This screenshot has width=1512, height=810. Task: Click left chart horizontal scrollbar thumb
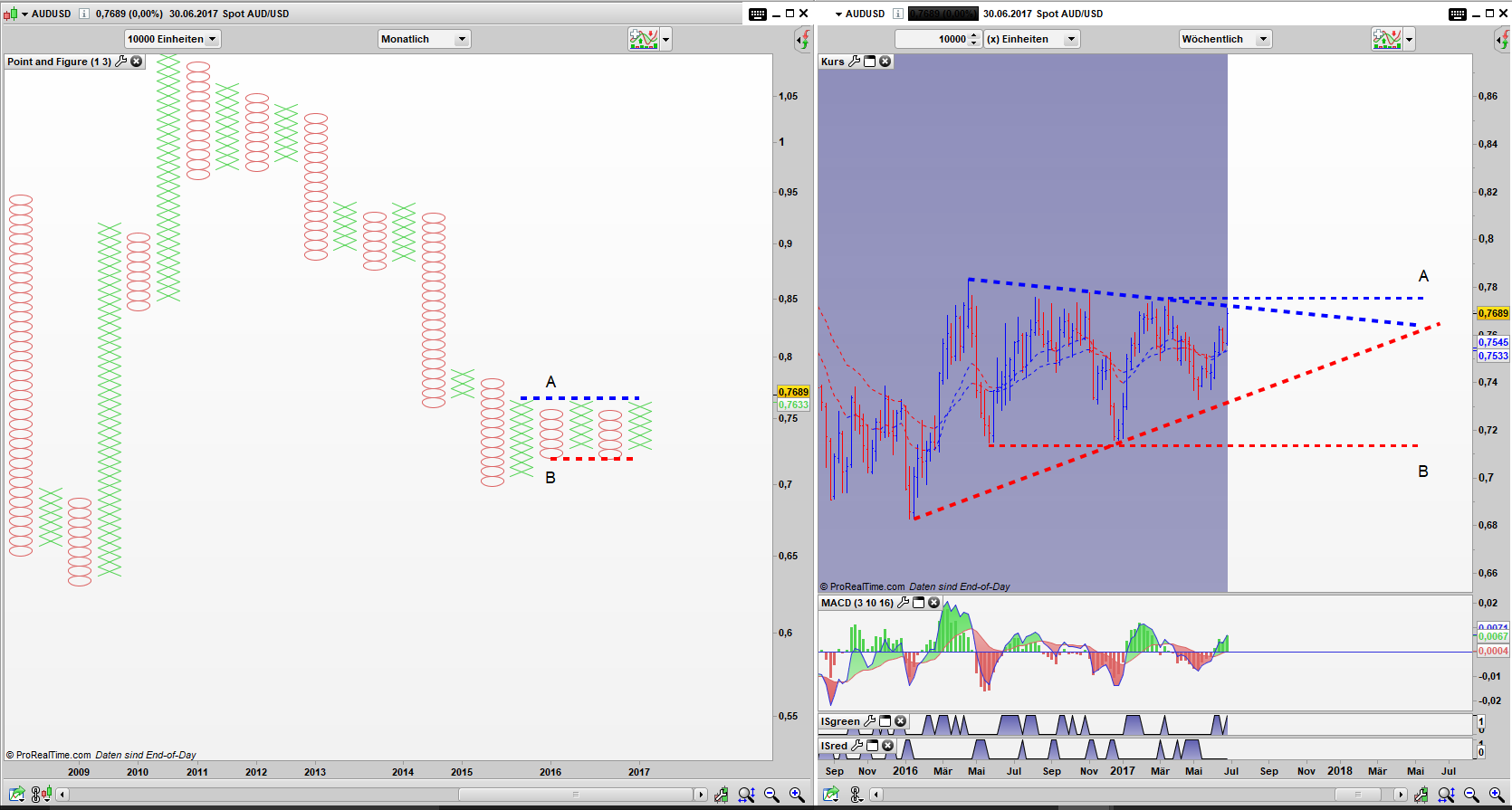tap(576, 795)
